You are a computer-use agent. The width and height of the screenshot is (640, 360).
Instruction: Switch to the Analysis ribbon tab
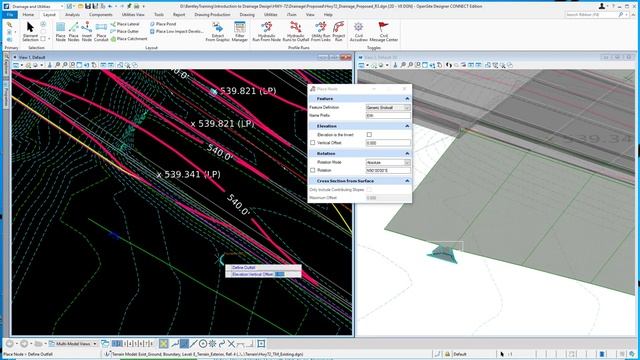(72, 15)
